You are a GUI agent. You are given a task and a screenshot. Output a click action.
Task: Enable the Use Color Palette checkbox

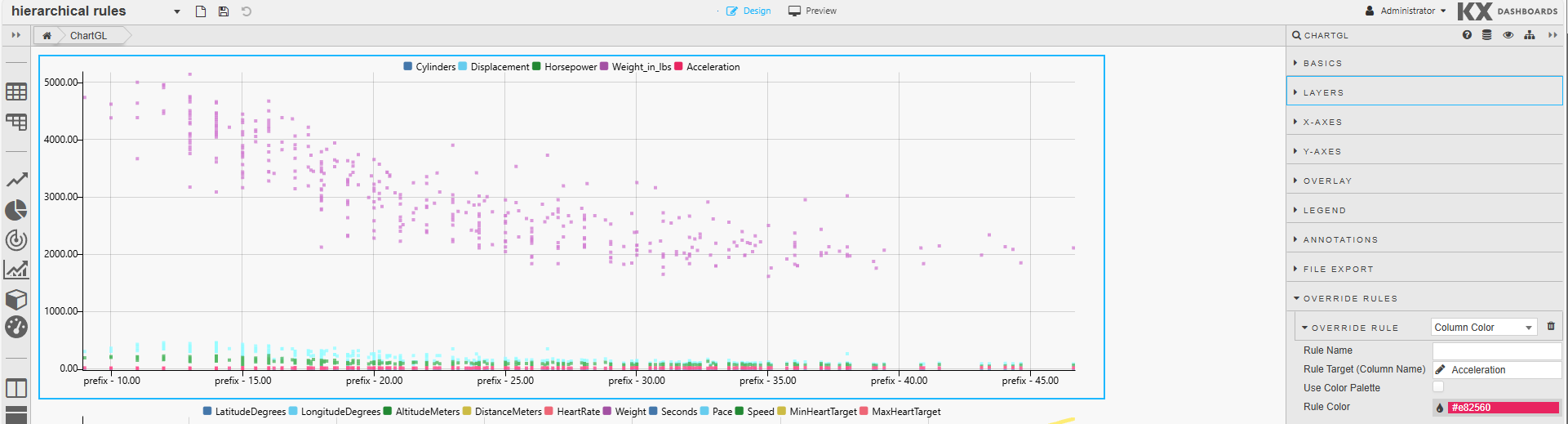coord(1438,387)
